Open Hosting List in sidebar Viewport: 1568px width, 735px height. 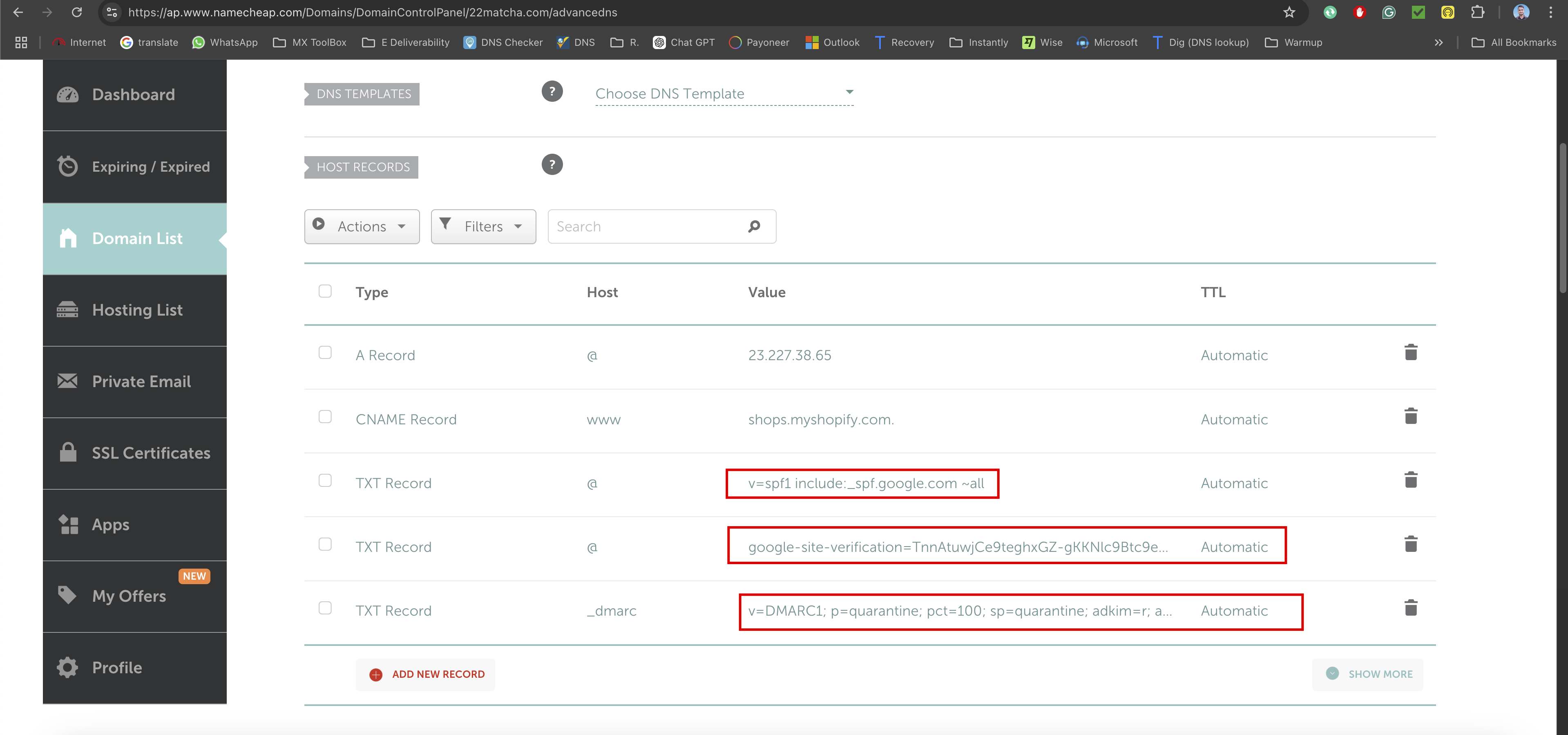(x=134, y=310)
